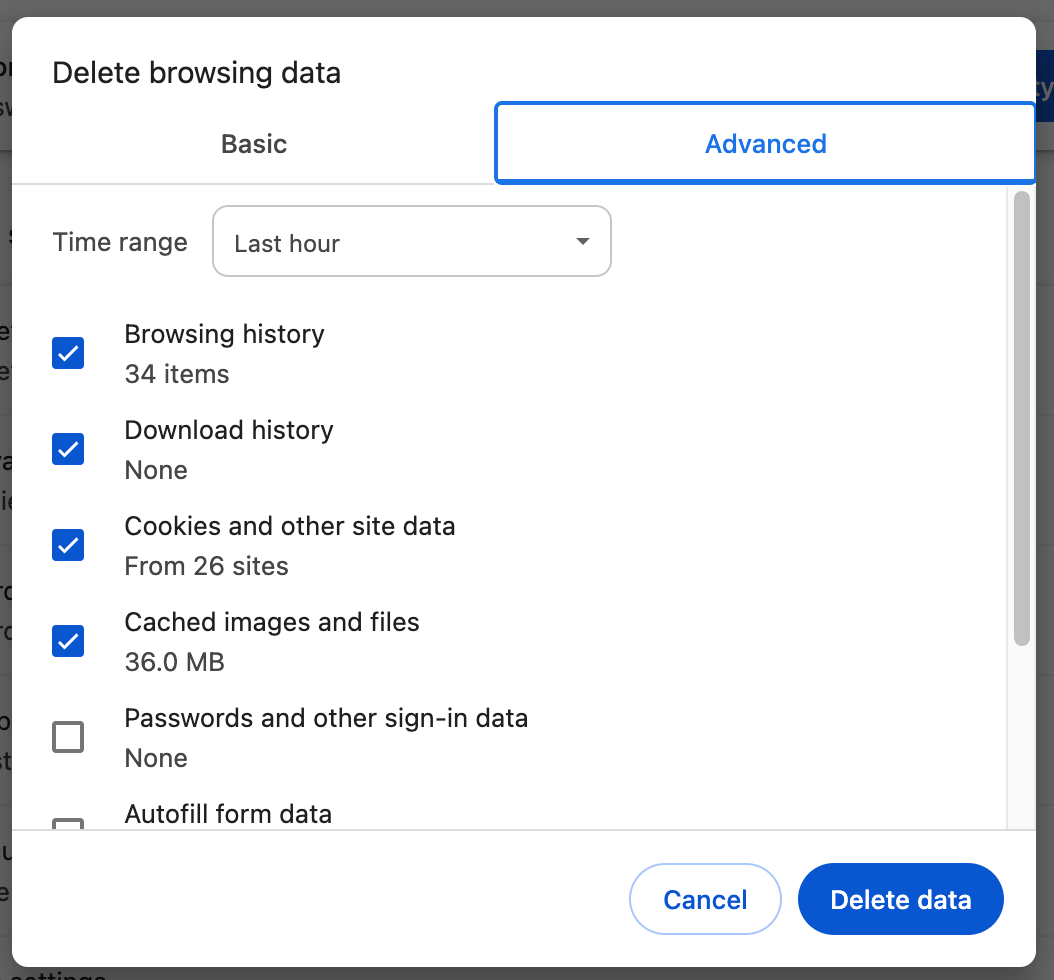
Task: Switch to the Basic tab
Action: coord(253,143)
